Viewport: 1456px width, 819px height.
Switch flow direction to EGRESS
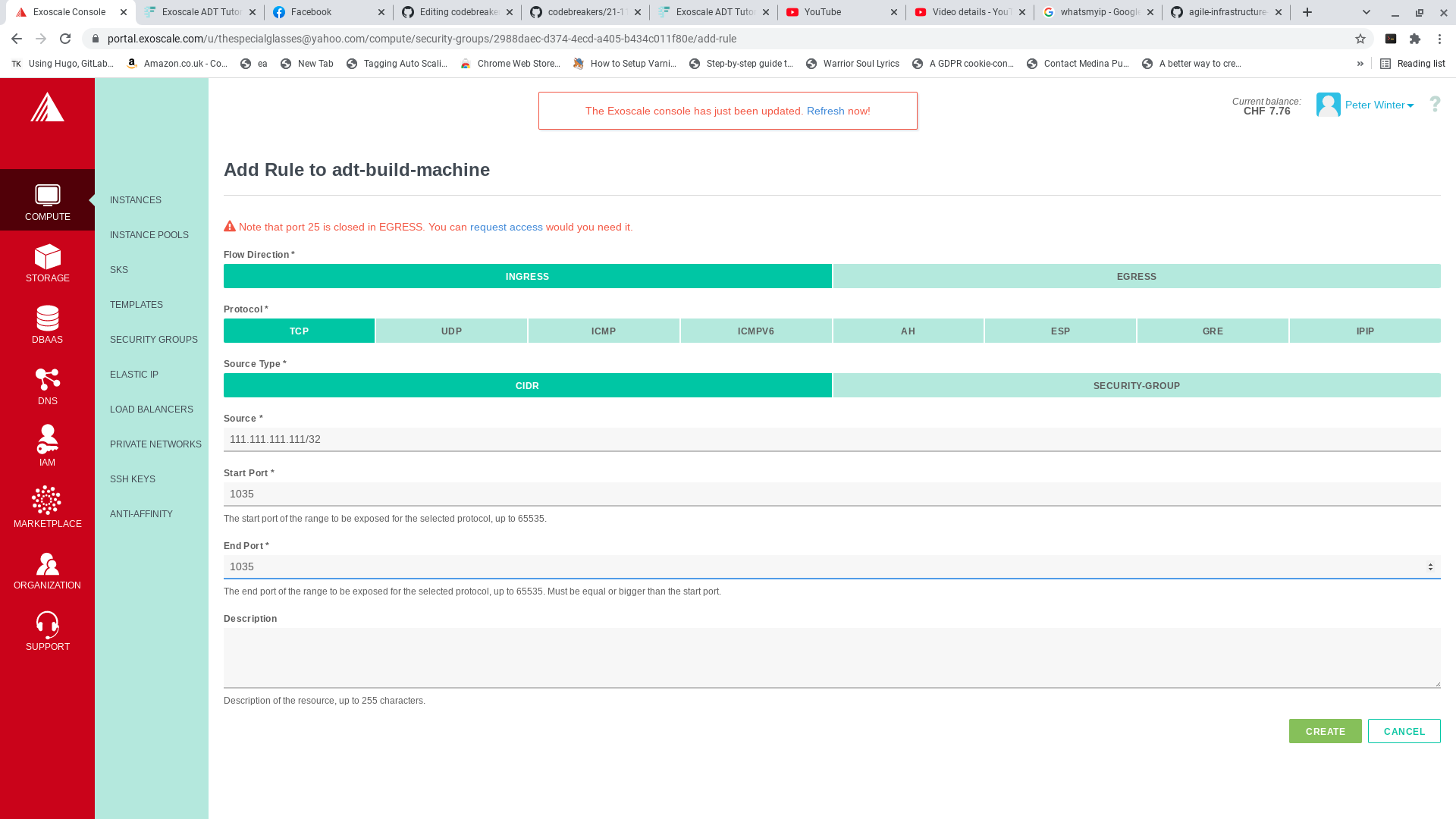point(1136,277)
